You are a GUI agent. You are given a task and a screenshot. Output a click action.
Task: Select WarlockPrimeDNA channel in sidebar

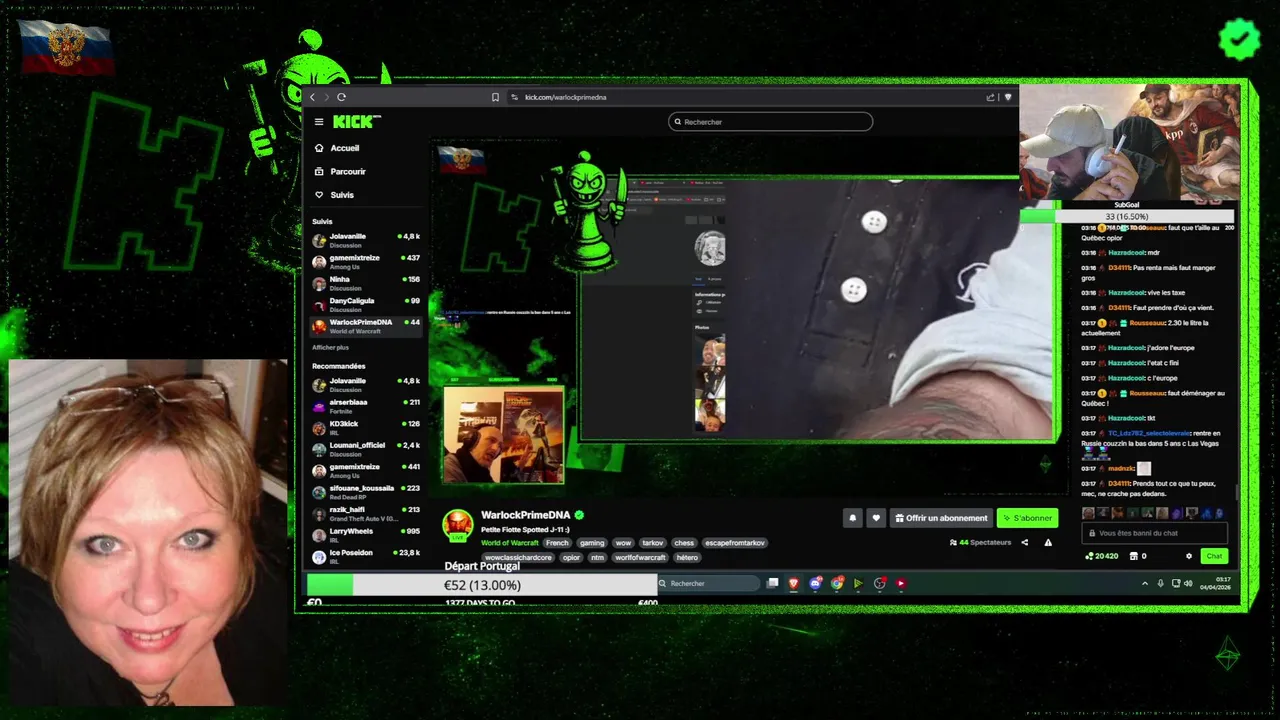366,326
